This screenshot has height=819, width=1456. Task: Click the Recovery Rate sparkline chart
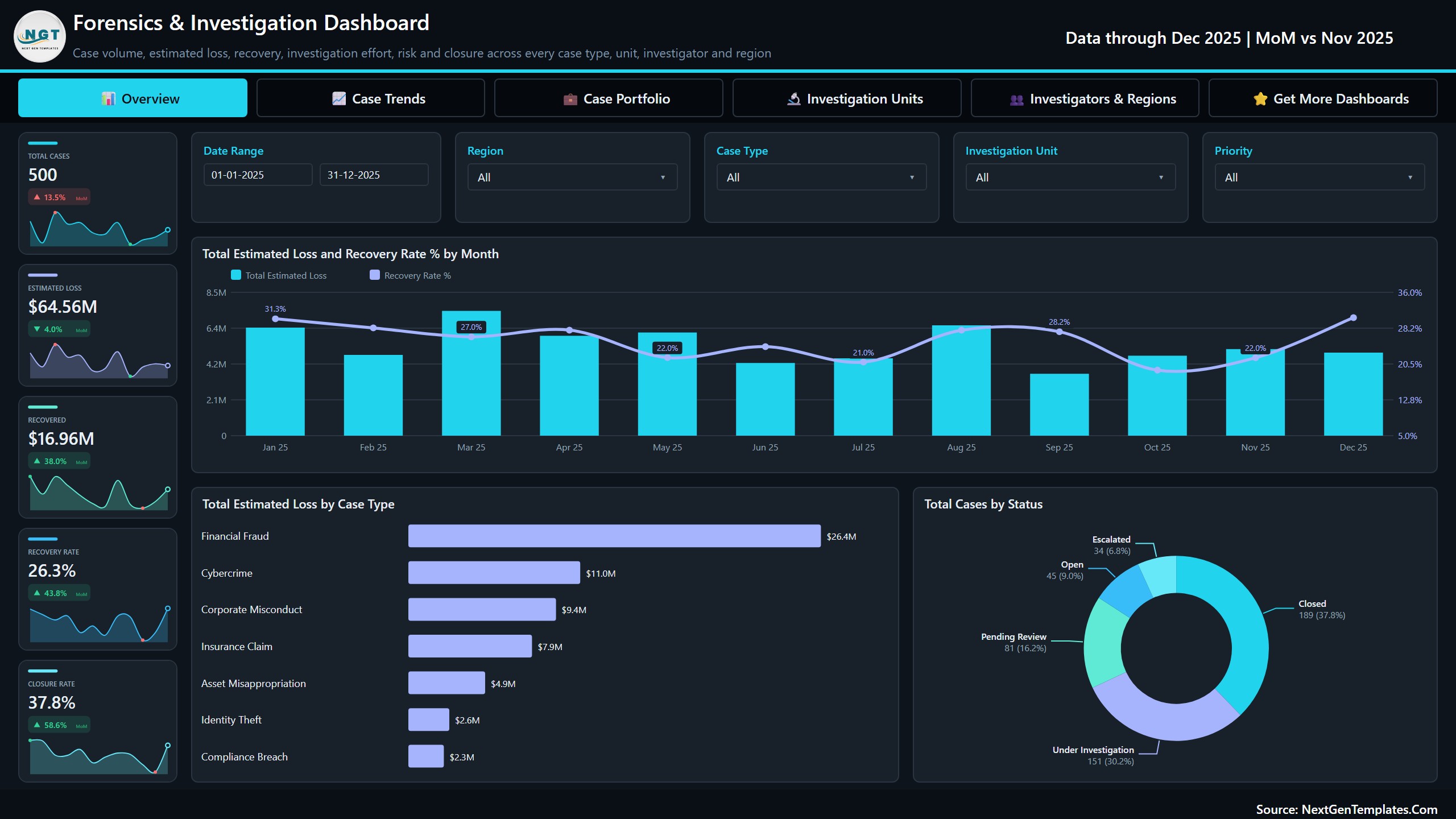click(99, 624)
